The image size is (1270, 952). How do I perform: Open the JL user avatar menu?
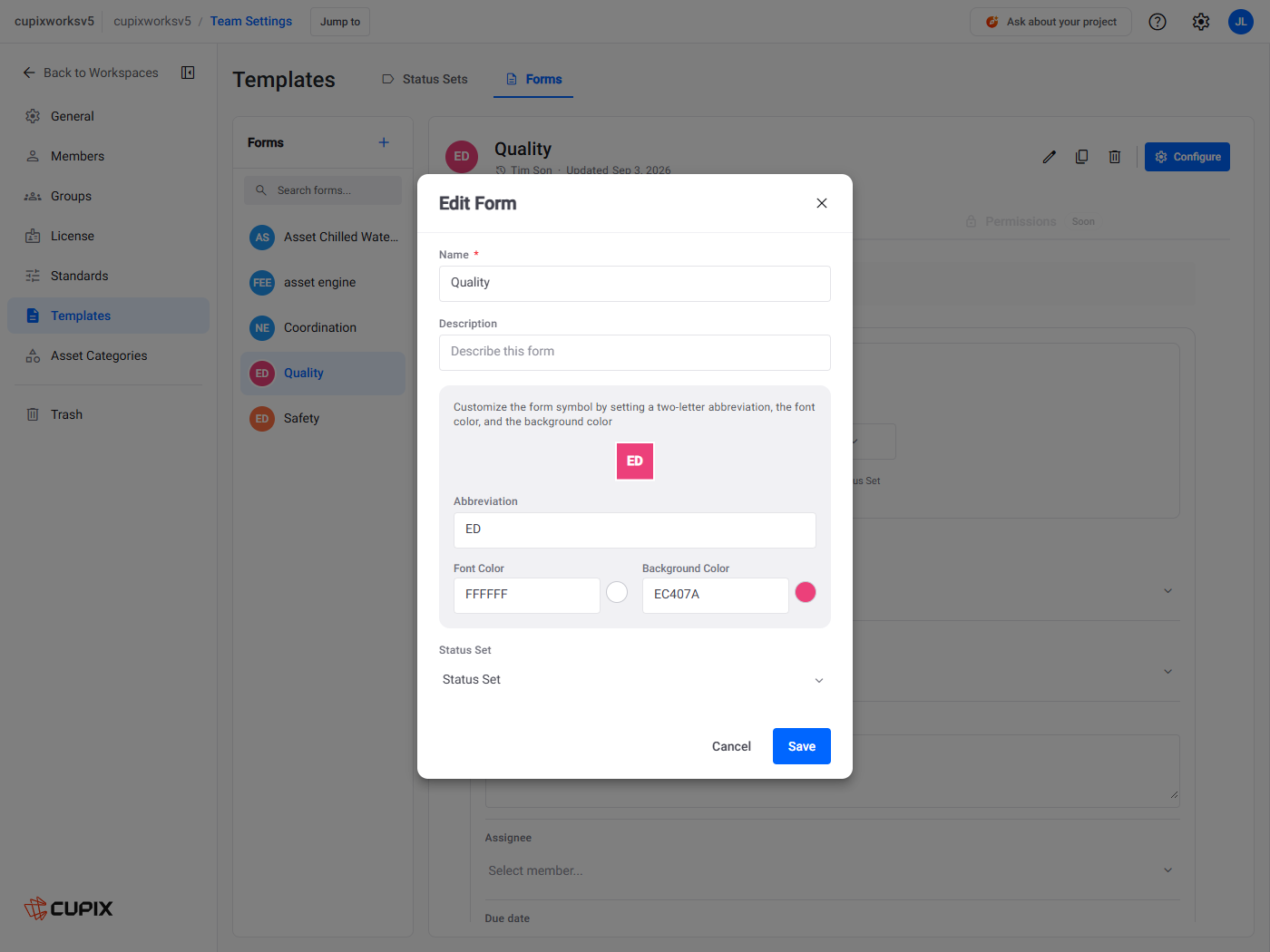(1241, 22)
